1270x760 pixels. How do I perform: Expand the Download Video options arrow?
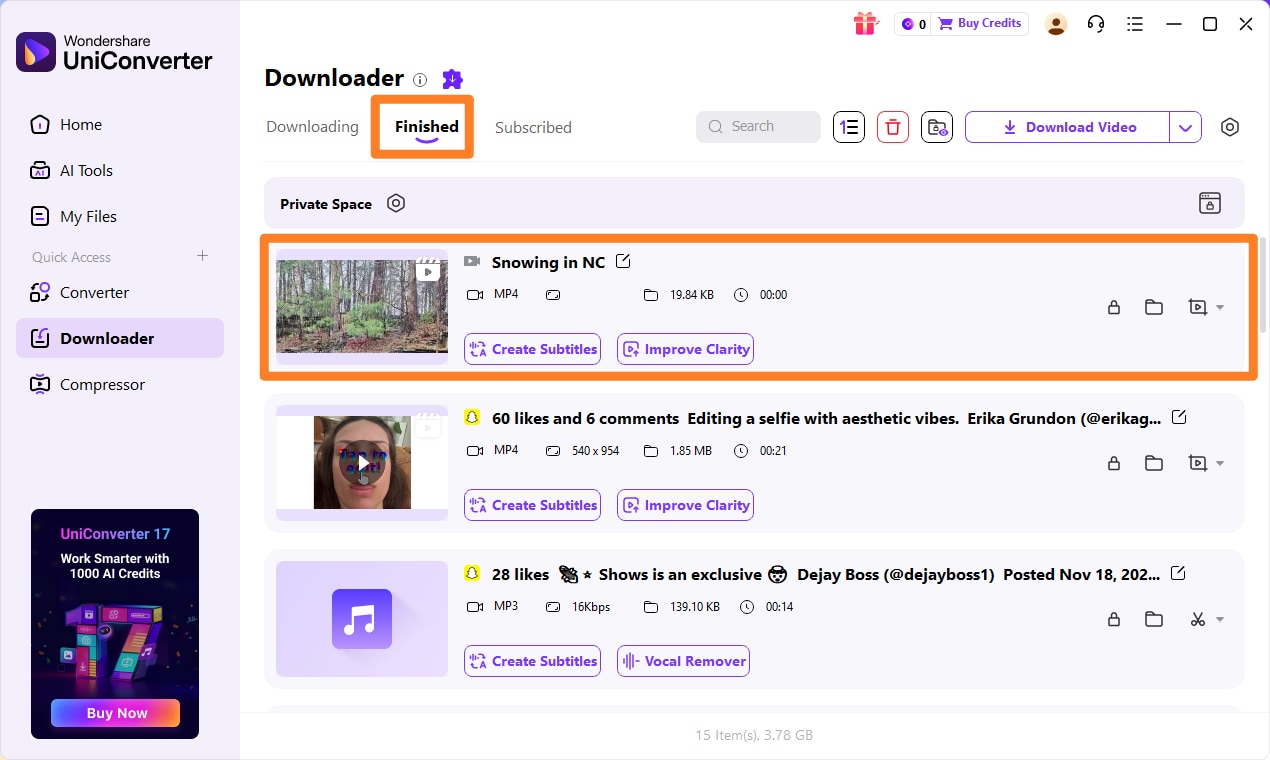[x=1186, y=127]
